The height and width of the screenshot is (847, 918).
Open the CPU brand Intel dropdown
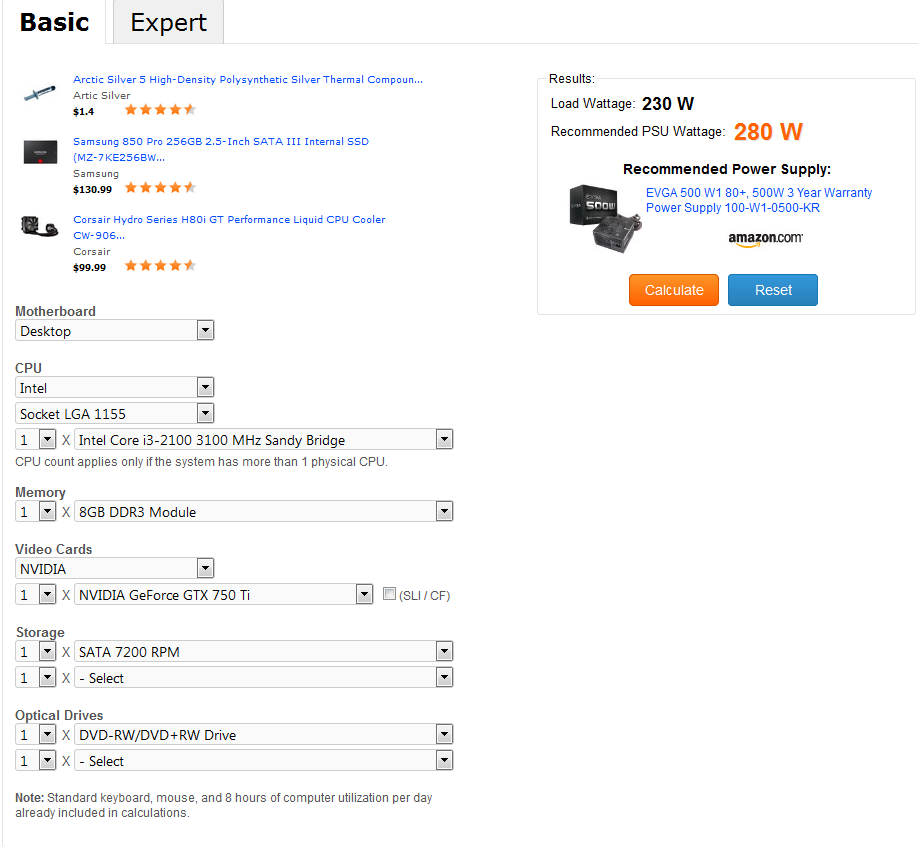(x=115, y=388)
